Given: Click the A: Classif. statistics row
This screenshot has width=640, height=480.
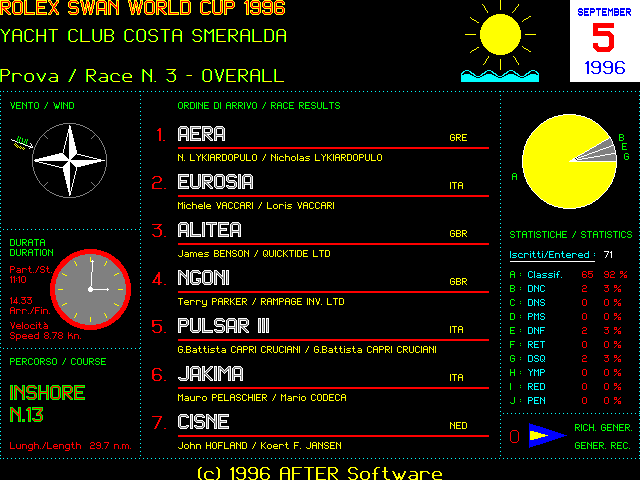Looking at the screenshot, I should click(x=568, y=275).
